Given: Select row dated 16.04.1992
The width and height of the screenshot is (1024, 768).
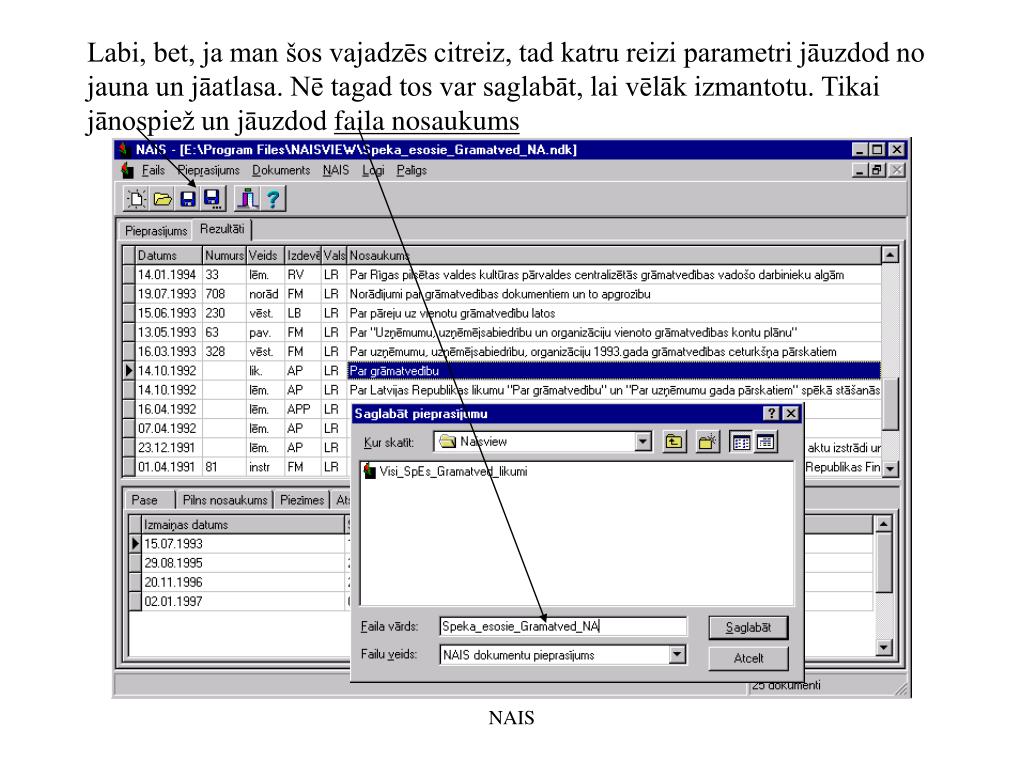Looking at the screenshot, I should click(x=237, y=409).
